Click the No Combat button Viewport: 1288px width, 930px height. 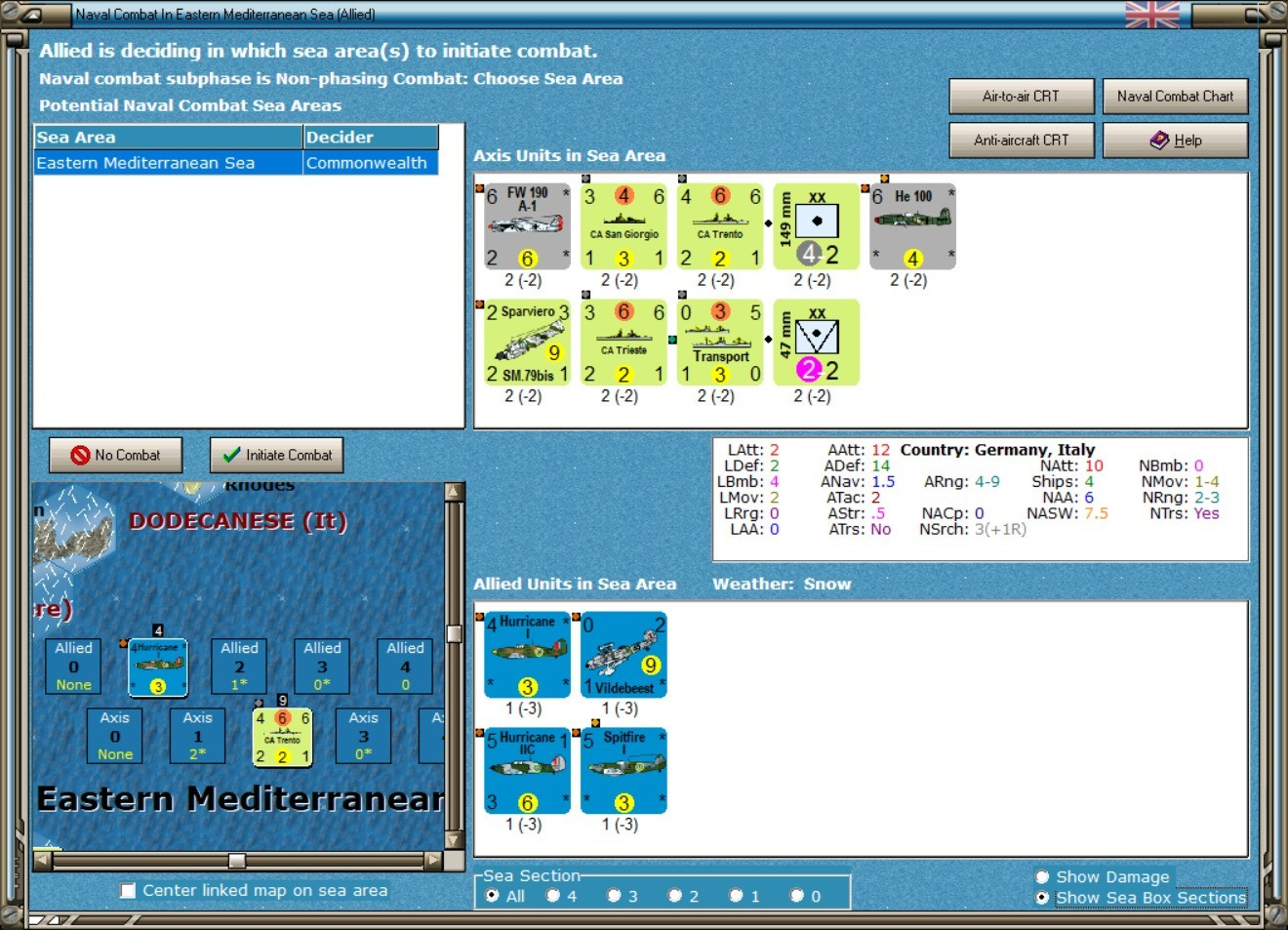[116, 455]
